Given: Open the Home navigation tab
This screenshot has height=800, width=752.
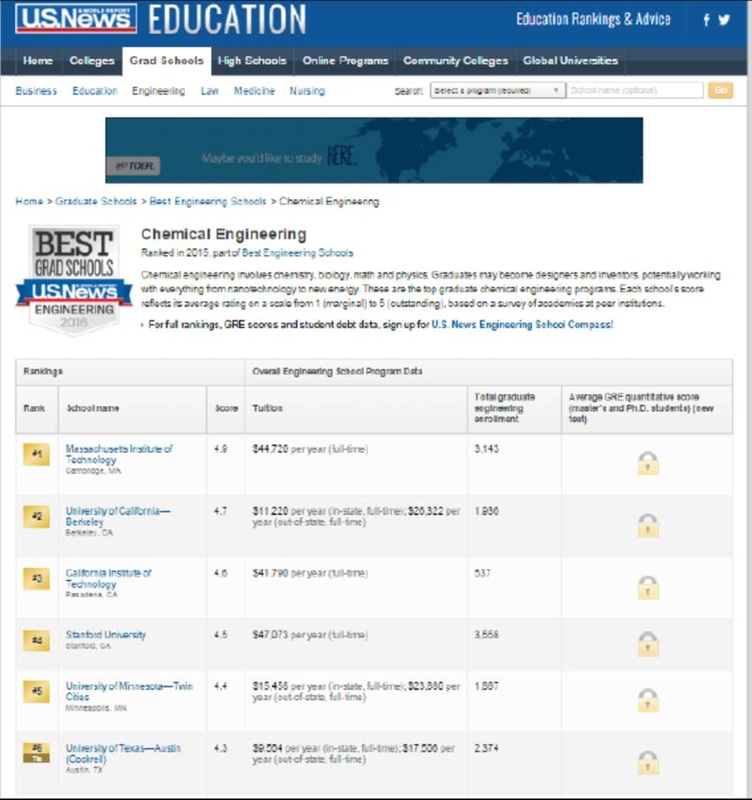Looking at the screenshot, I should coord(38,61).
